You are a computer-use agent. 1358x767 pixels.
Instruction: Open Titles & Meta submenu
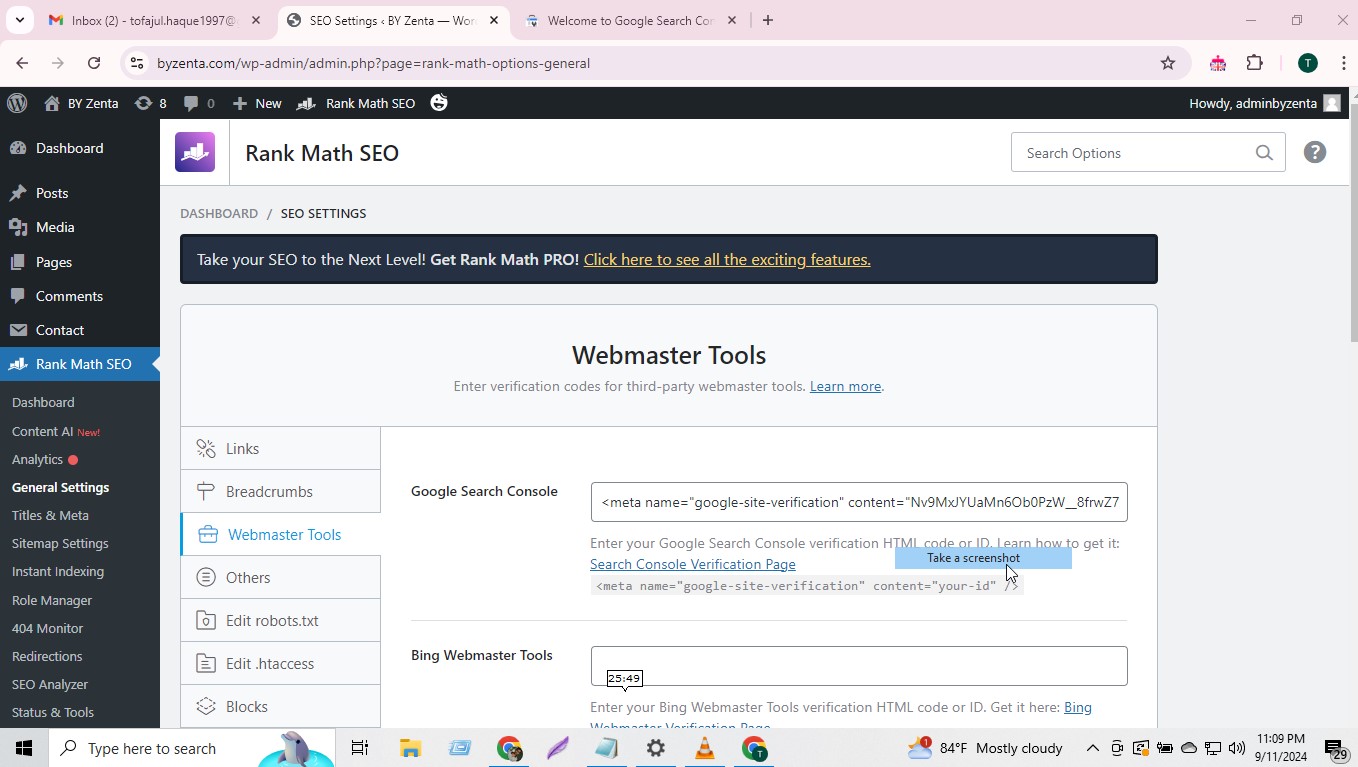(50, 515)
